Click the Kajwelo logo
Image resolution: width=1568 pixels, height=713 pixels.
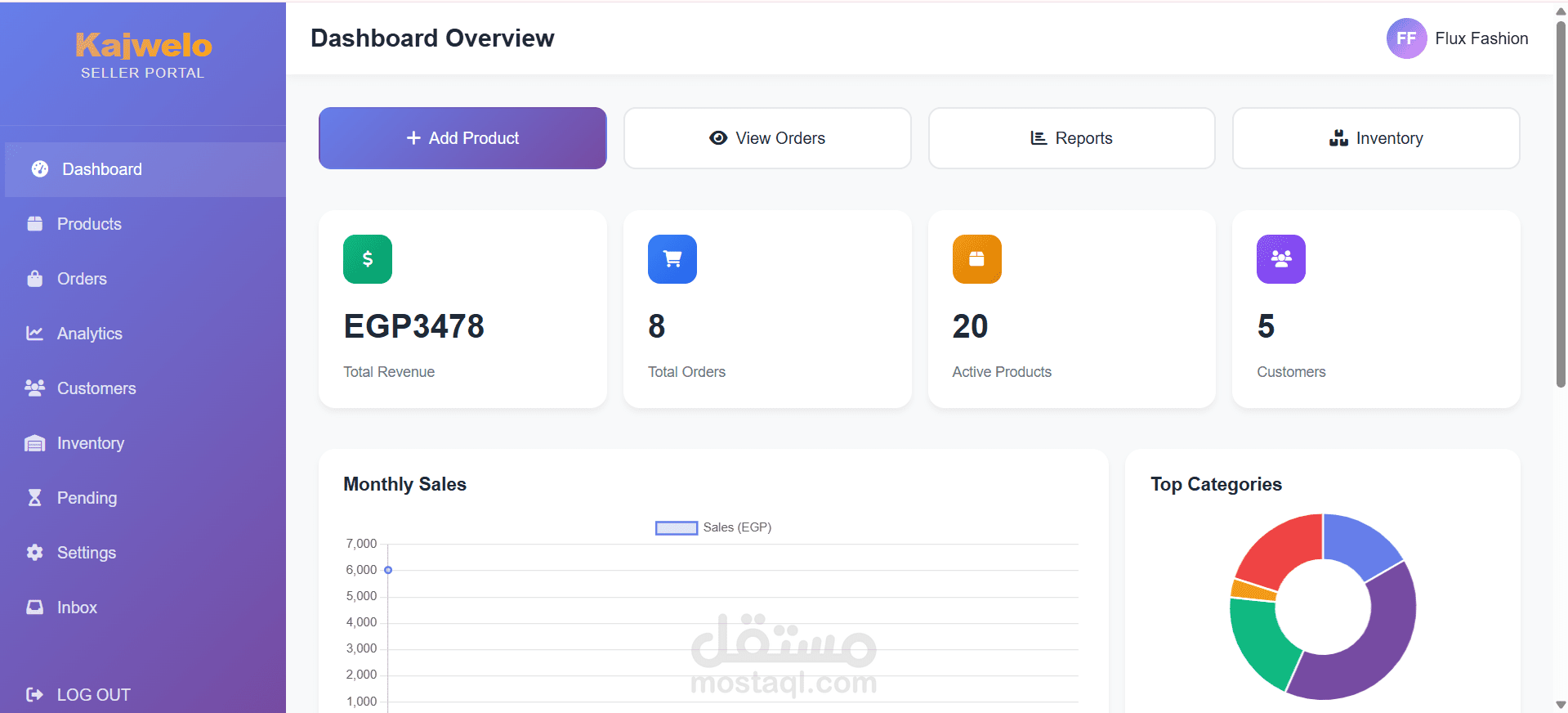point(143,46)
